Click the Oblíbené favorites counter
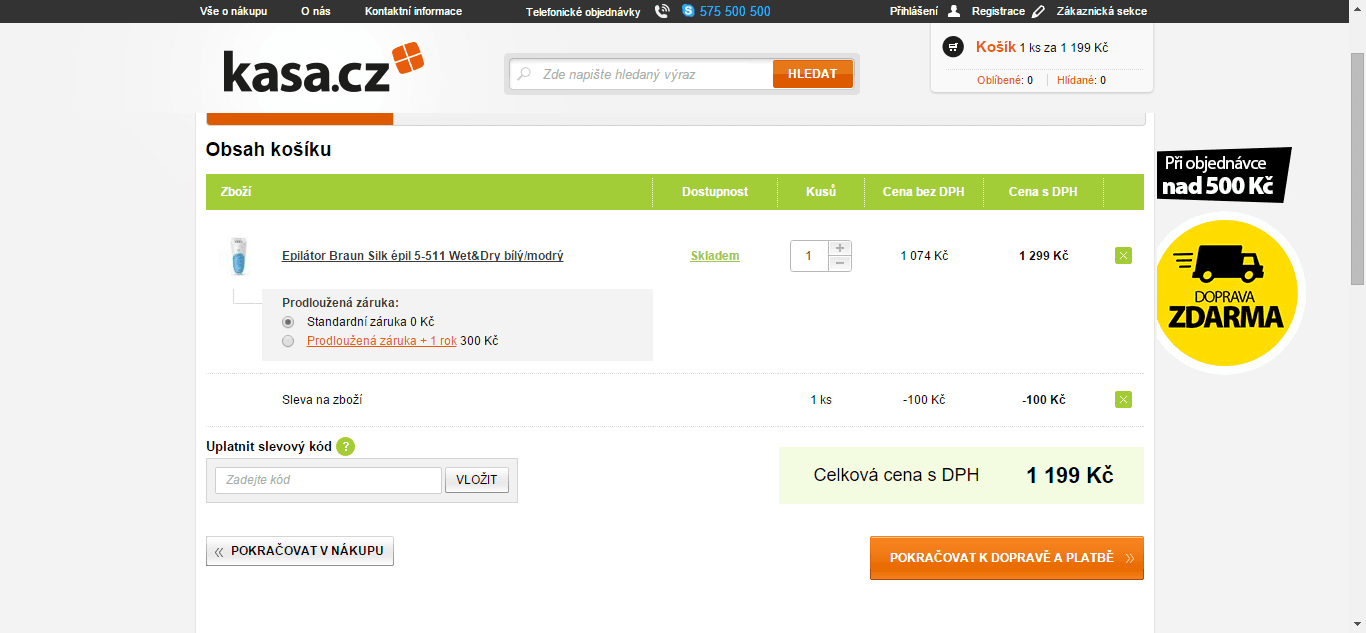The image size is (1366, 633). point(1005,80)
